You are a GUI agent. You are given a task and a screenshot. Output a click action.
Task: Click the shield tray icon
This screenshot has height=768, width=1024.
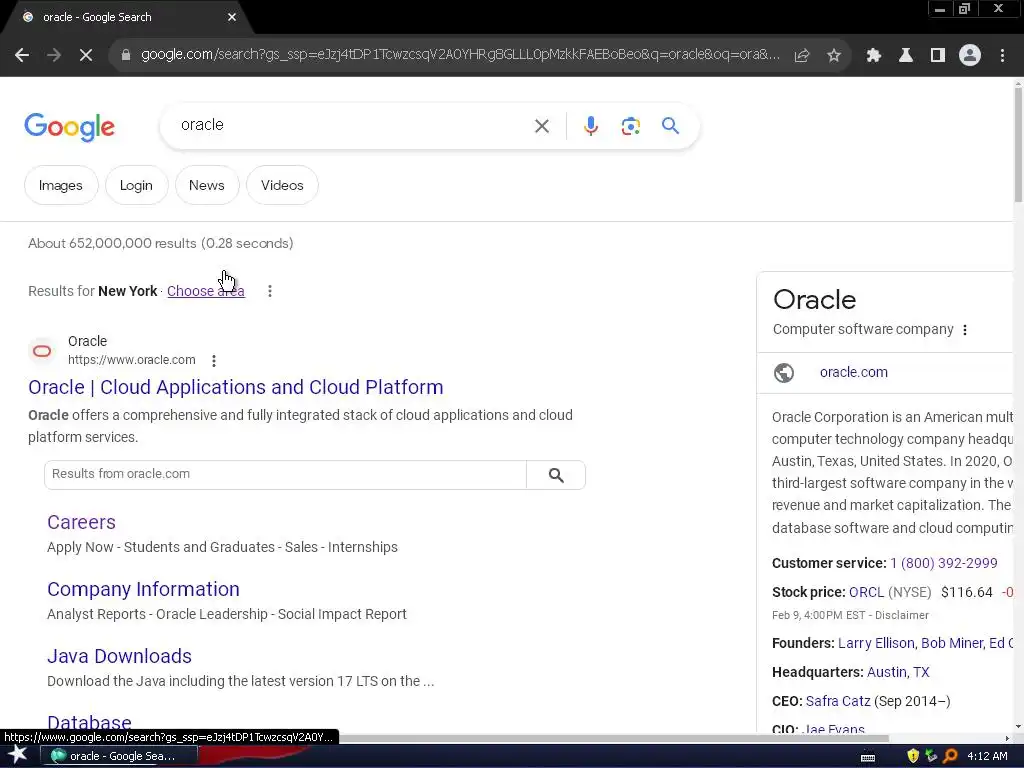pyautogui.click(x=912, y=756)
